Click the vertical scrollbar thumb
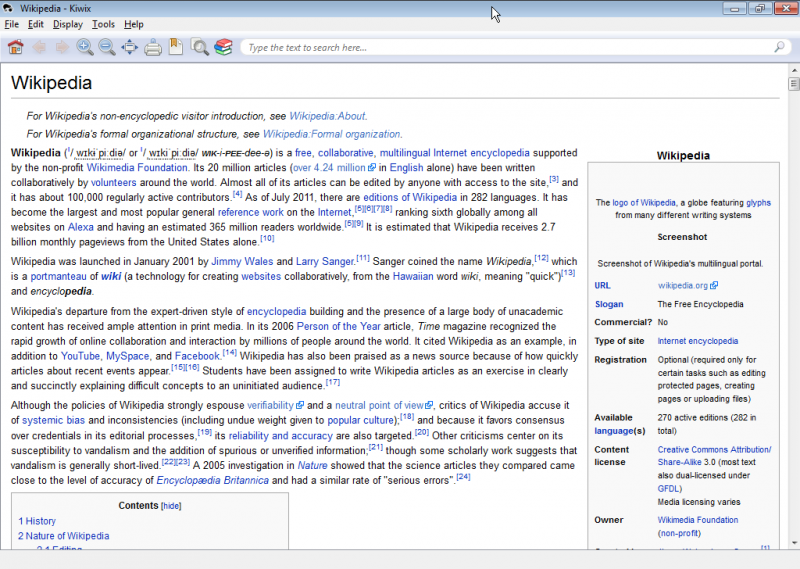Image resolution: width=800 pixels, height=569 pixels. click(794, 84)
